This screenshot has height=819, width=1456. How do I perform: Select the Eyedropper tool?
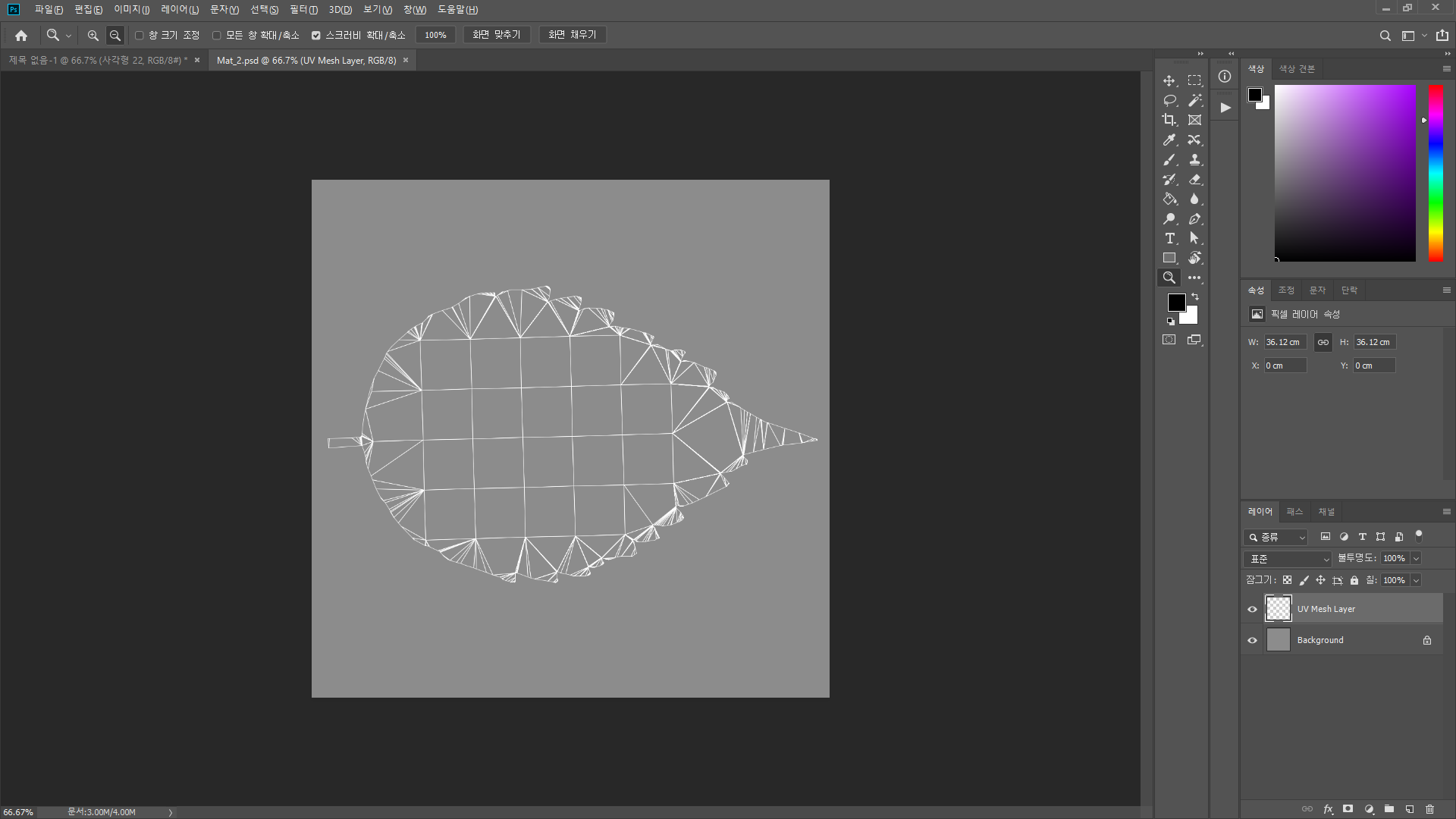coord(1169,140)
